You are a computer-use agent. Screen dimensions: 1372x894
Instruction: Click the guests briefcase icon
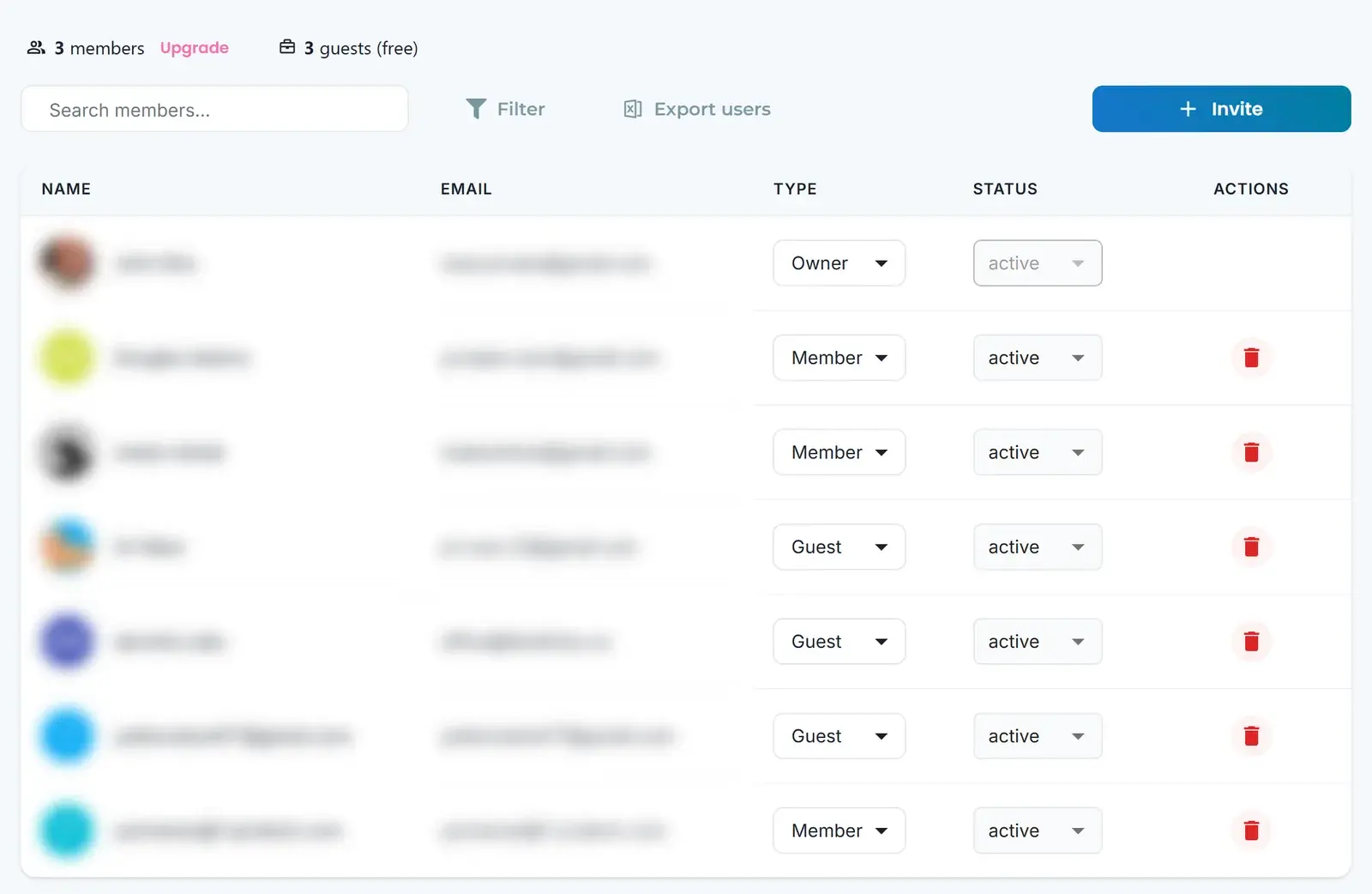[x=287, y=47]
